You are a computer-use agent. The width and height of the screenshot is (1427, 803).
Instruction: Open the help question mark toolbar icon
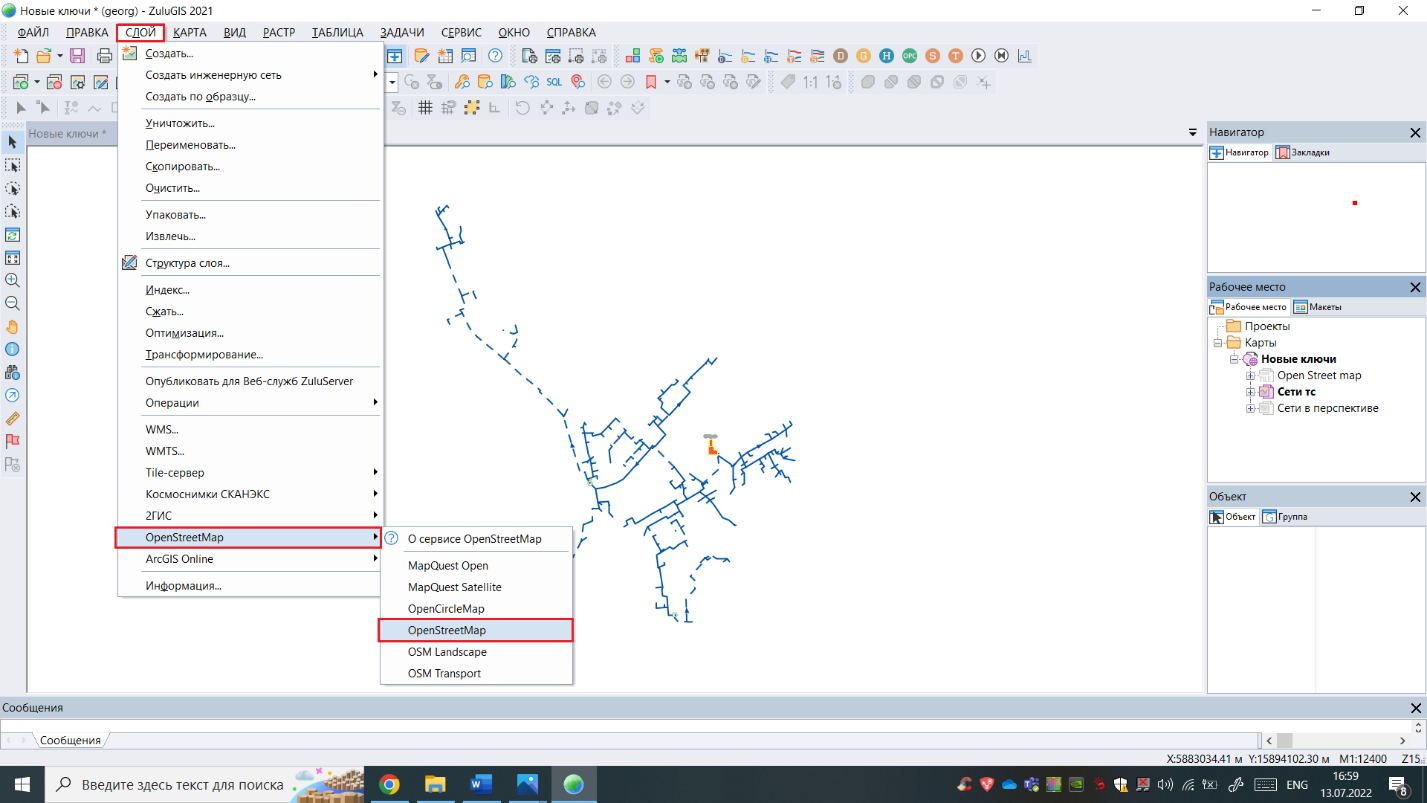[495, 56]
